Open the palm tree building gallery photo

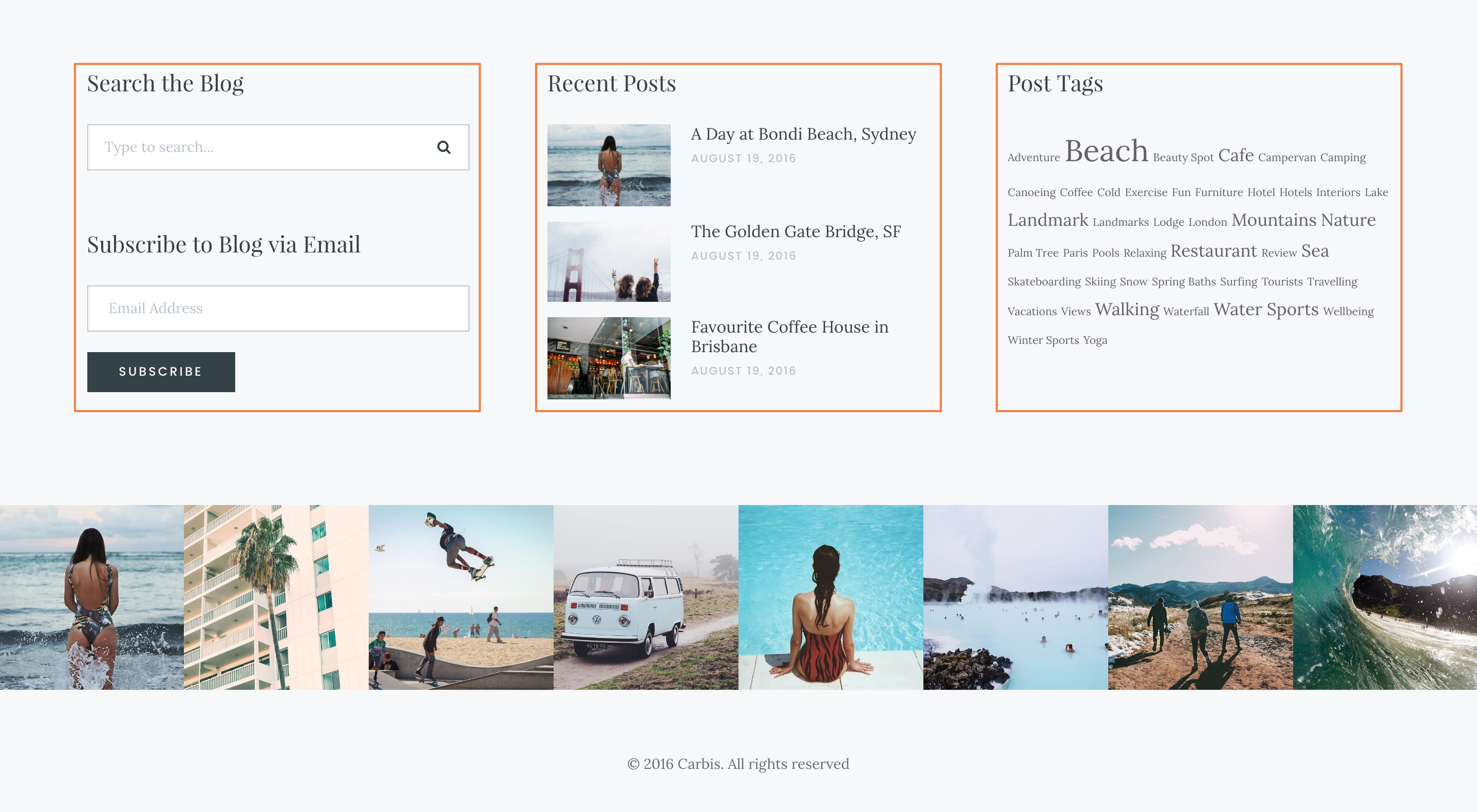(x=276, y=597)
